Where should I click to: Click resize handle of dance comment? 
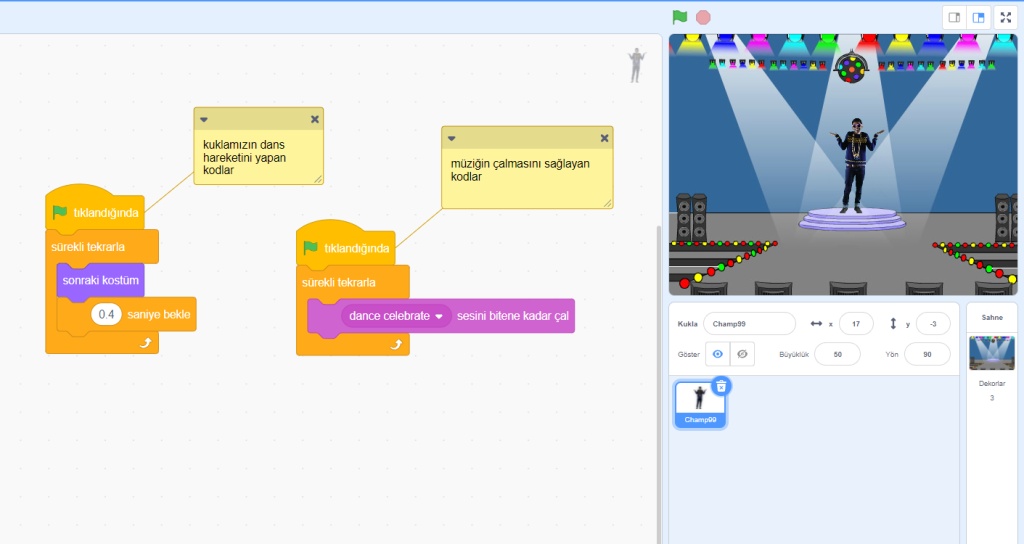coord(318,179)
